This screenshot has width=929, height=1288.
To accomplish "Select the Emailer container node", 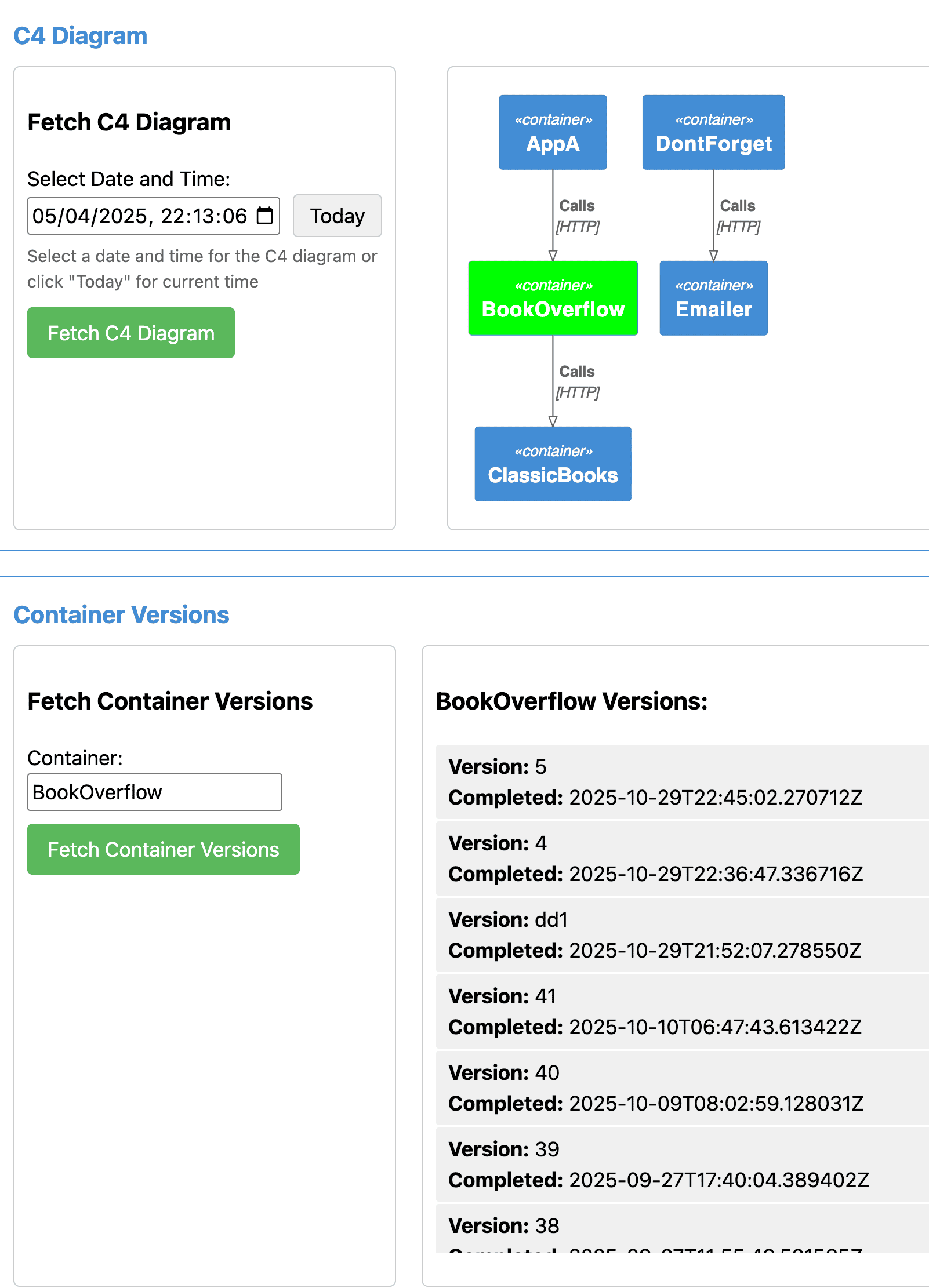I will click(713, 298).
